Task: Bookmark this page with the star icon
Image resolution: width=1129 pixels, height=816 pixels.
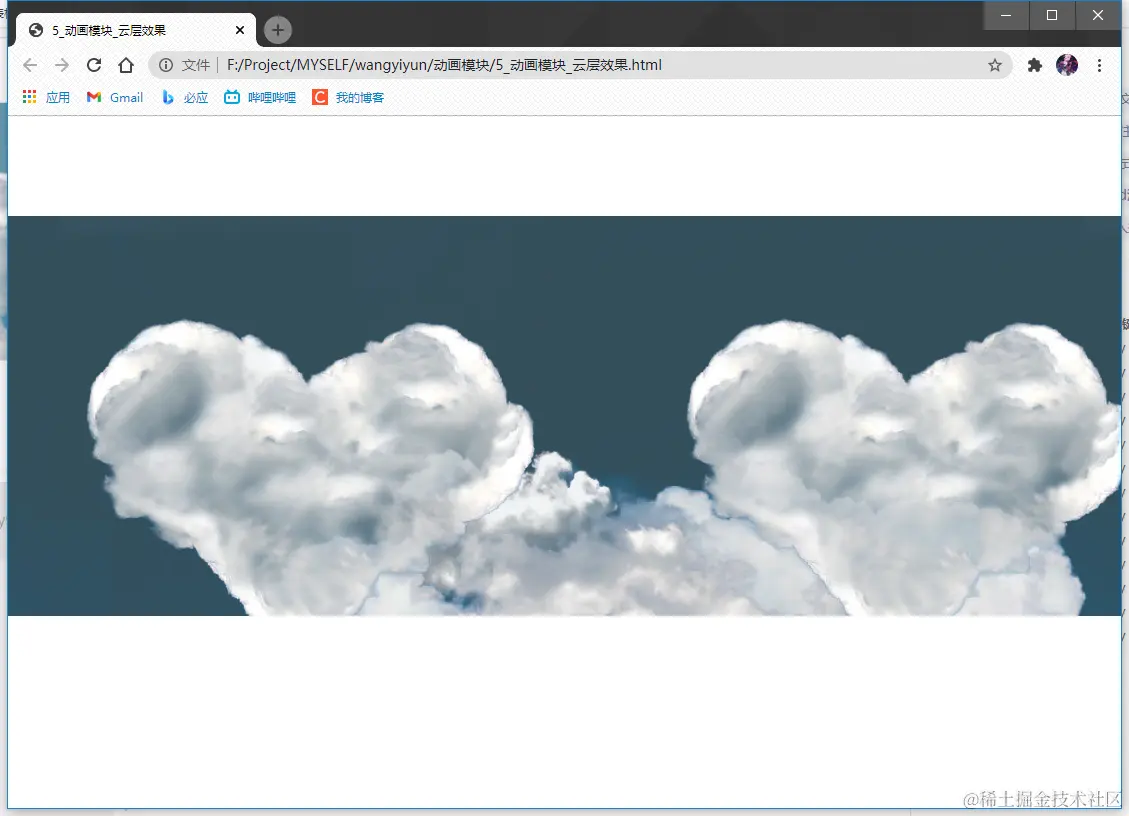Action: pos(994,66)
